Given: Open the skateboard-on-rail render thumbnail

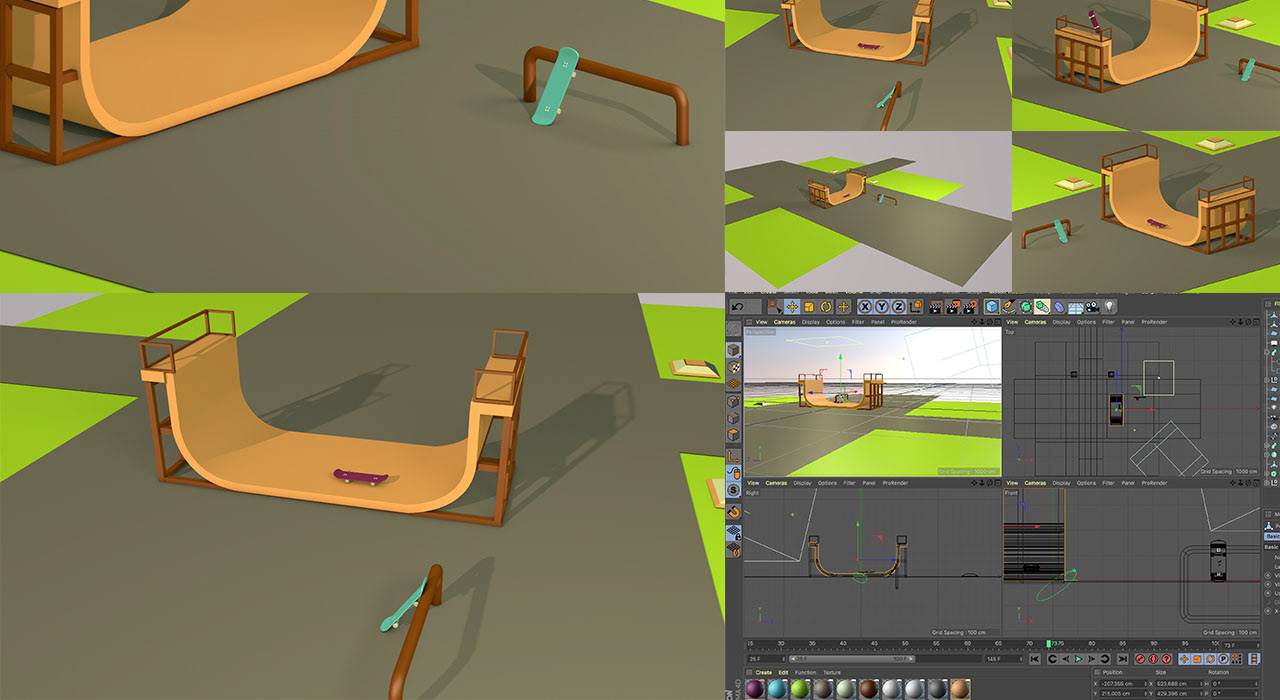Looking at the screenshot, I should pyautogui.click(x=362, y=146).
